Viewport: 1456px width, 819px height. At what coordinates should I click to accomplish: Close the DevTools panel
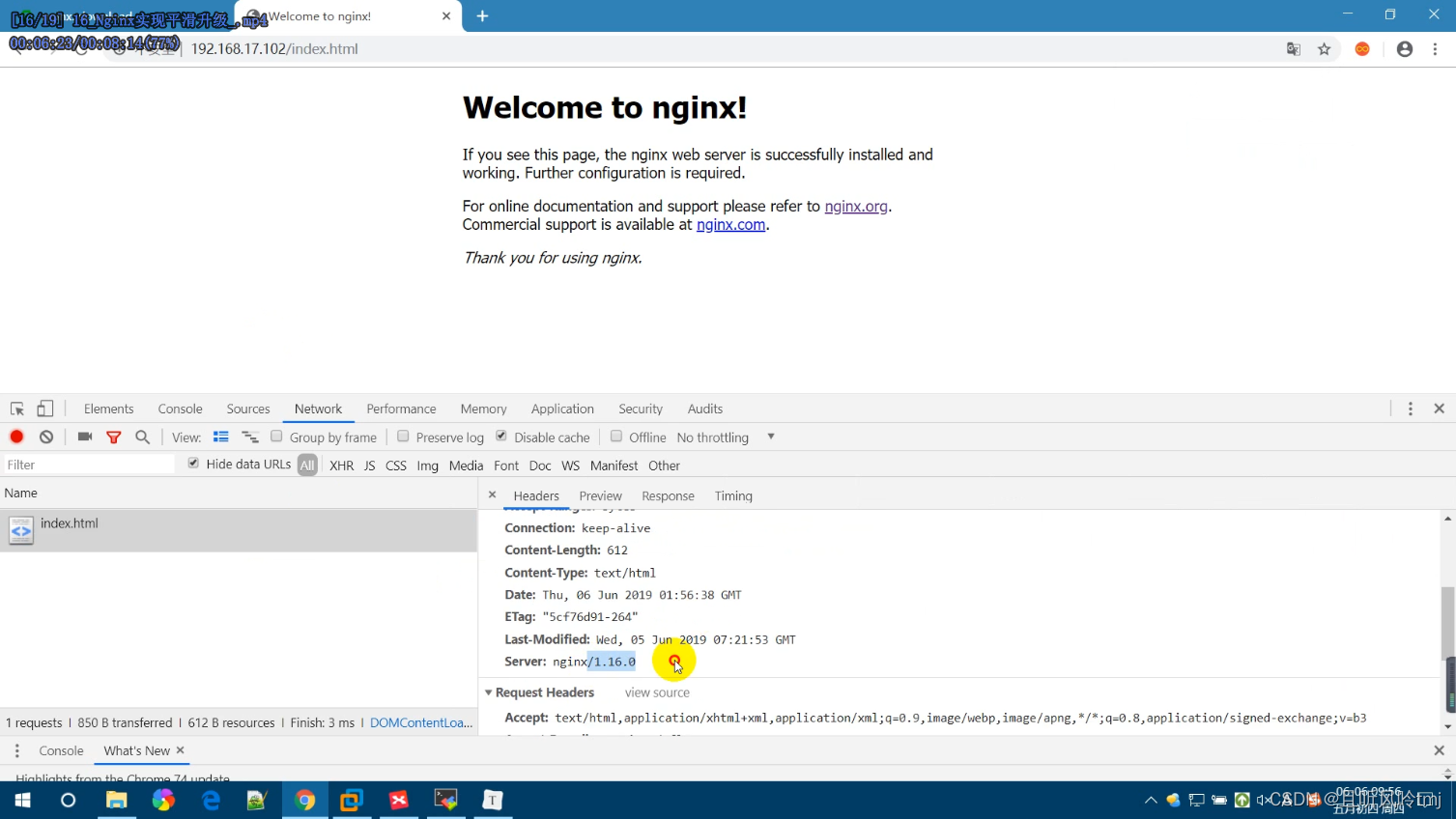coord(1440,409)
